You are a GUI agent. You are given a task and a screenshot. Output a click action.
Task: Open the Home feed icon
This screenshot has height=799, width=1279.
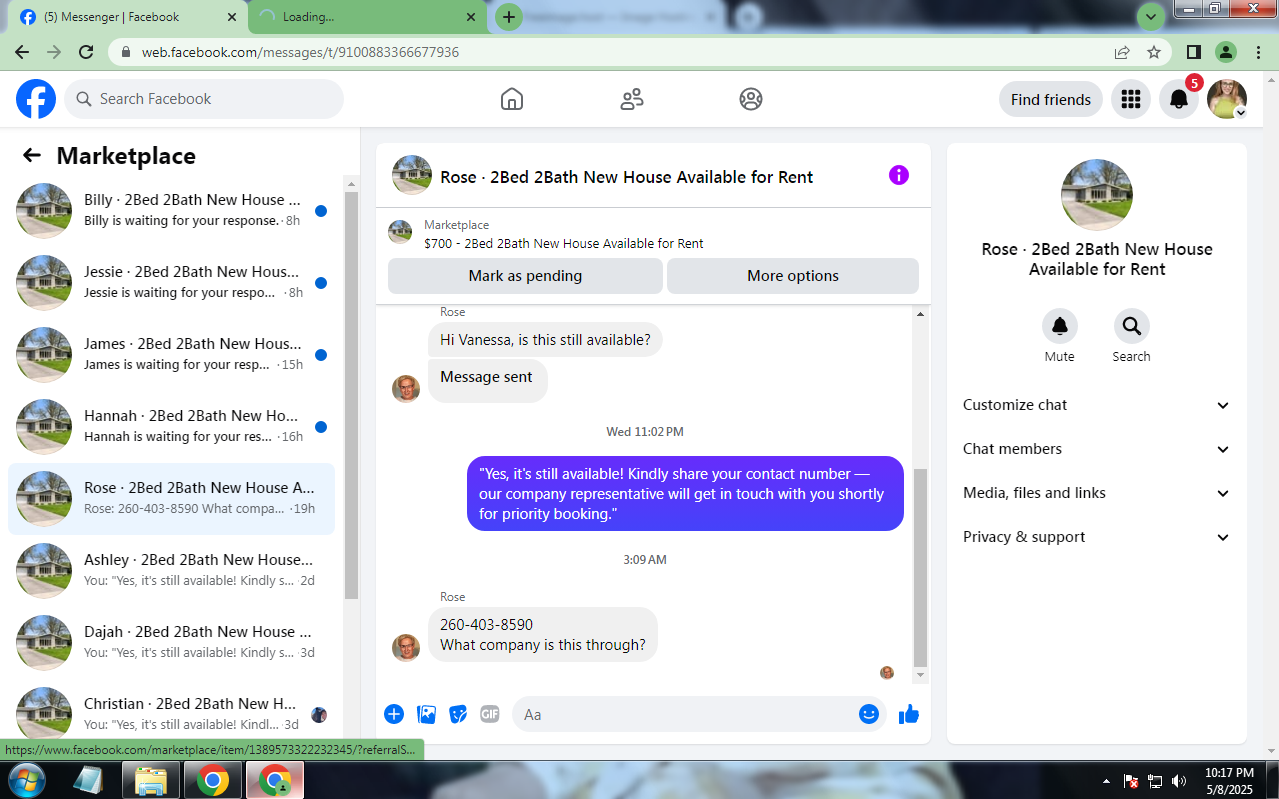(512, 99)
